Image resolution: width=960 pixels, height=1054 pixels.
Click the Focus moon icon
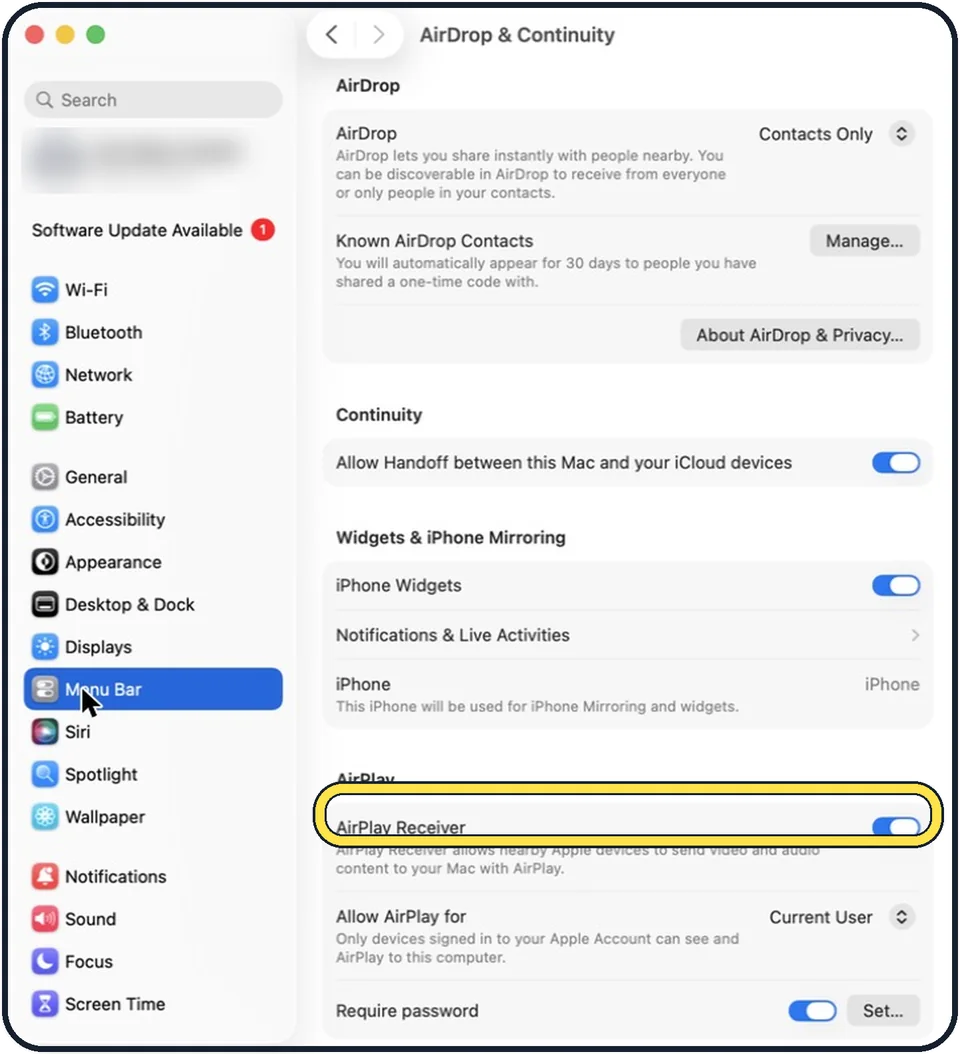(x=45, y=961)
